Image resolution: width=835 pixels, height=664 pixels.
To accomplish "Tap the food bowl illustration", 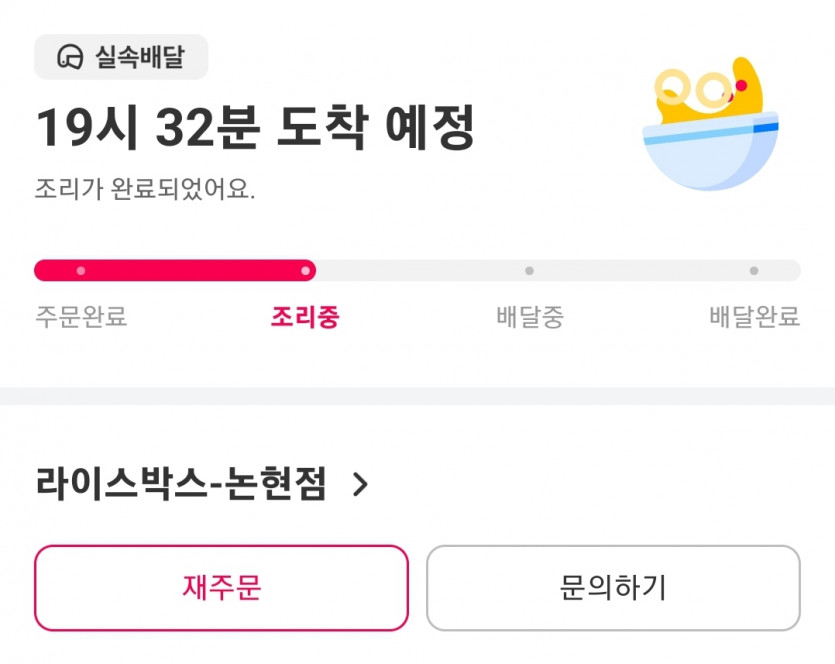I will 712,127.
